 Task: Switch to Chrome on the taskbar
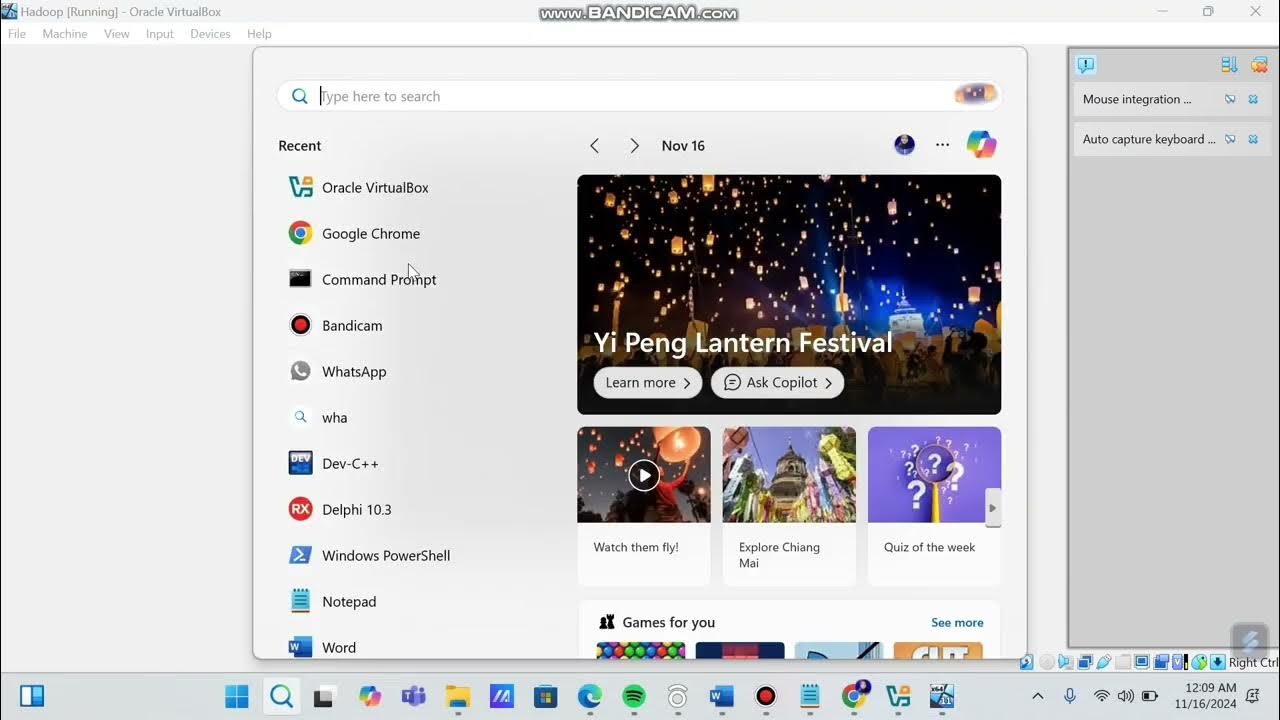tap(854, 696)
